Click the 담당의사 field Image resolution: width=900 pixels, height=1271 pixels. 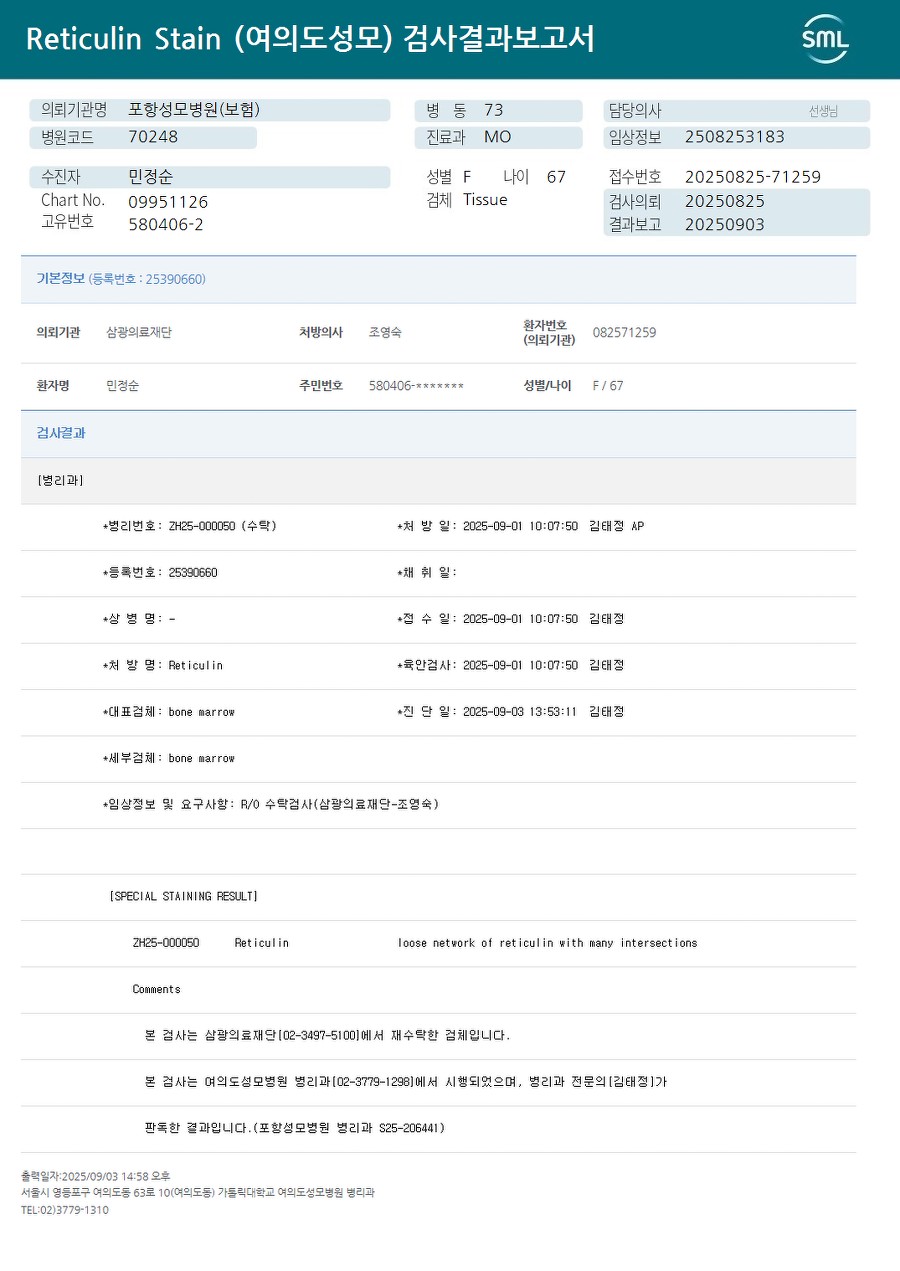(736, 111)
